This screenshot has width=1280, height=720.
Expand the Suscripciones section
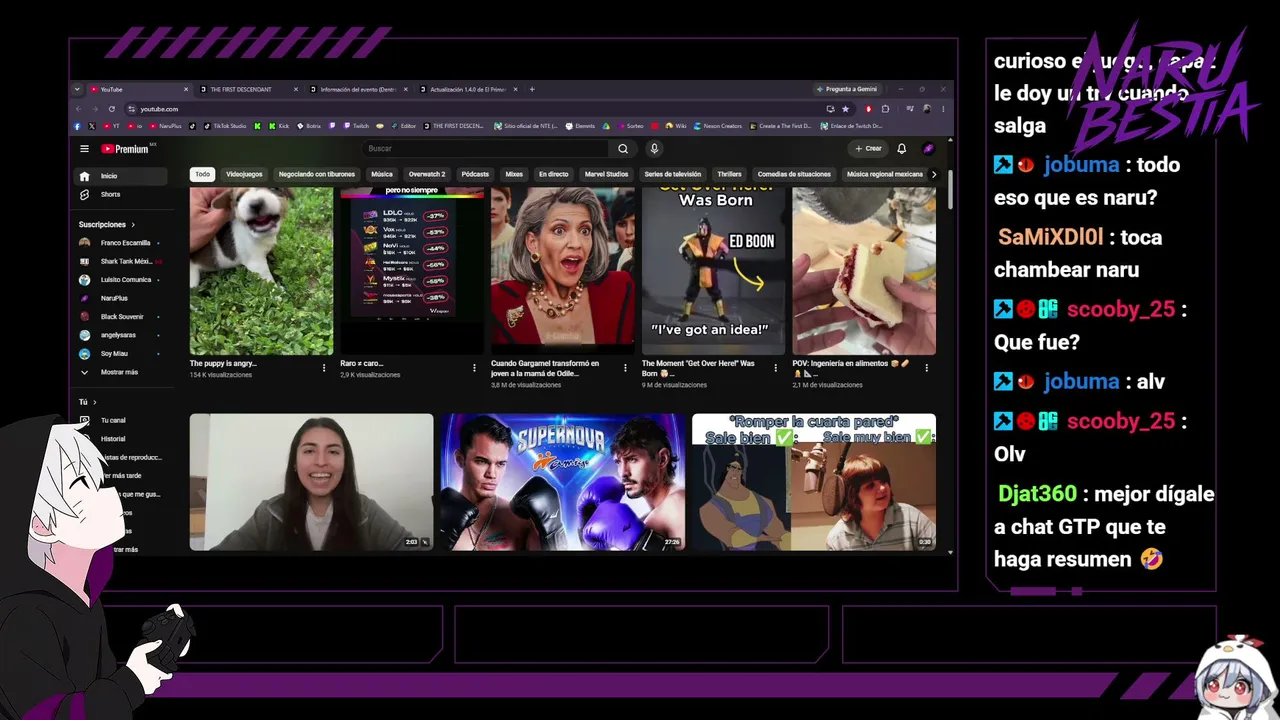point(107,225)
